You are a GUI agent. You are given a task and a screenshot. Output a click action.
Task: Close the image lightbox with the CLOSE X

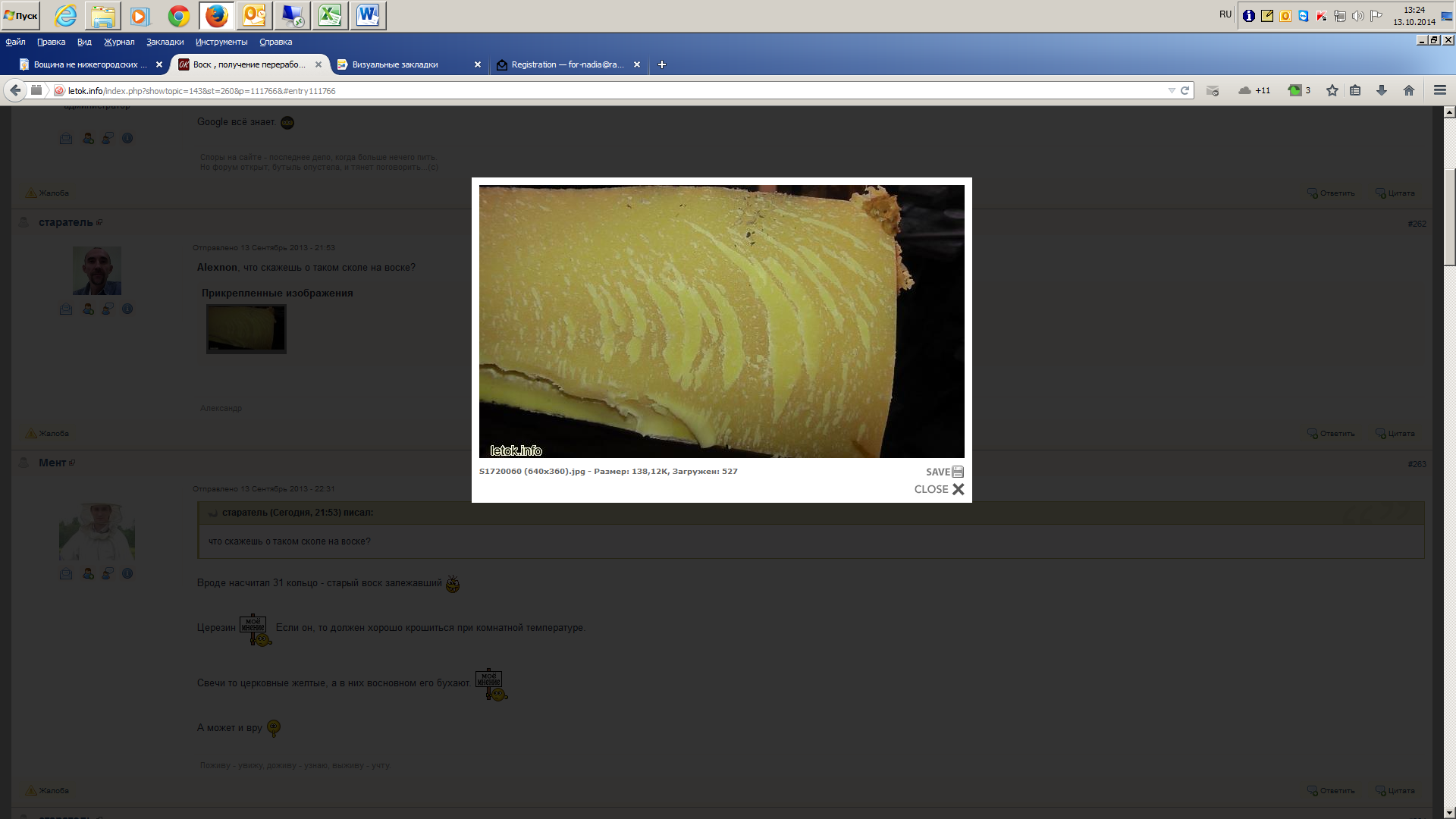[959, 489]
